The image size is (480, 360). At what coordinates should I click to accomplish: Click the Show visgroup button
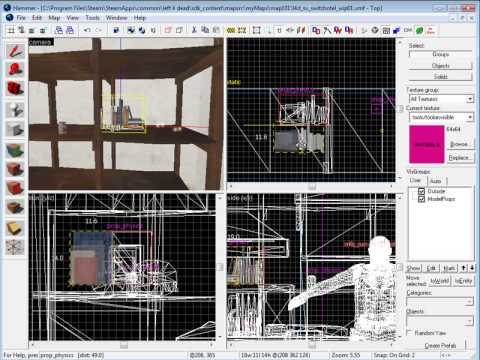(414, 268)
